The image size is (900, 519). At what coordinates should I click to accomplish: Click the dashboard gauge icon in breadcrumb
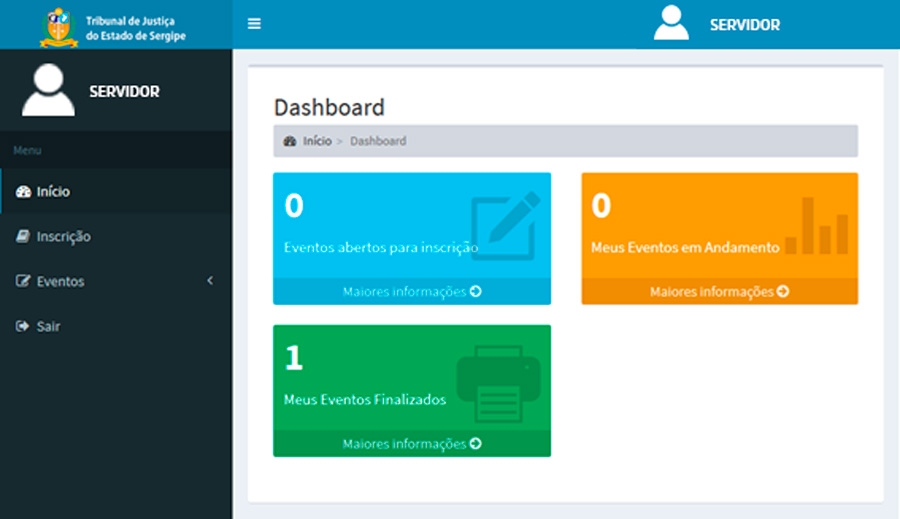tap(290, 141)
